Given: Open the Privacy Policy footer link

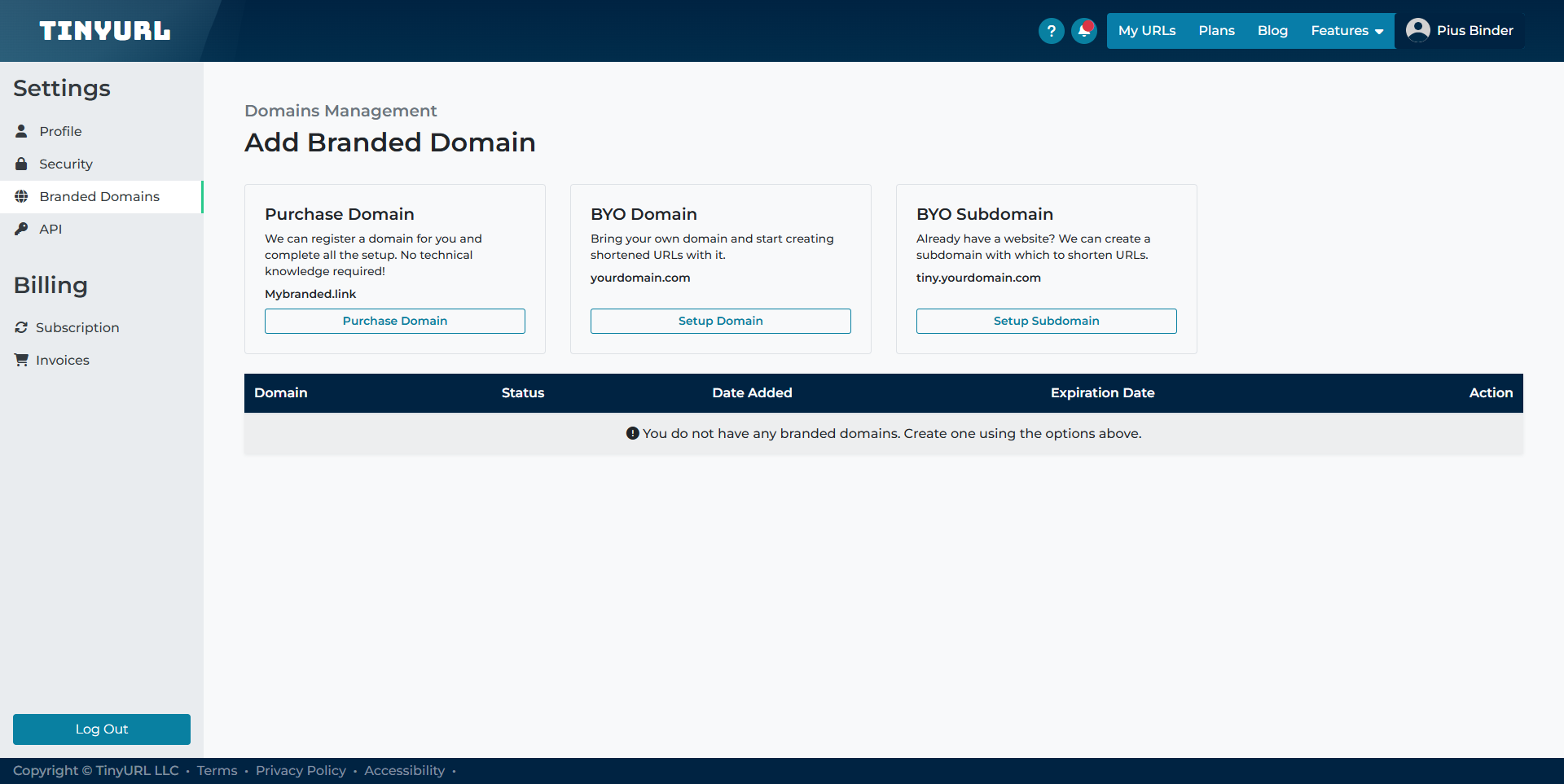Looking at the screenshot, I should pyautogui.click(x=301, y=770).
